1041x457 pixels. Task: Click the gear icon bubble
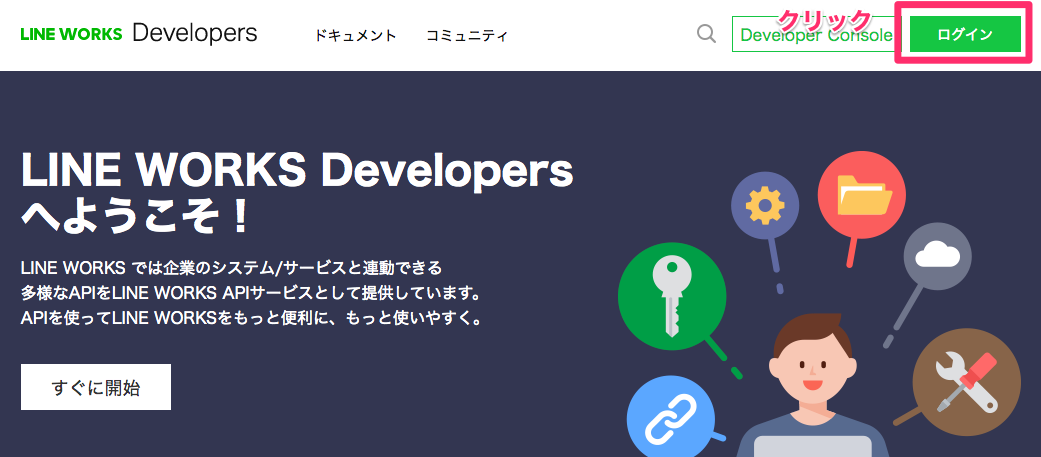[765, 207]
